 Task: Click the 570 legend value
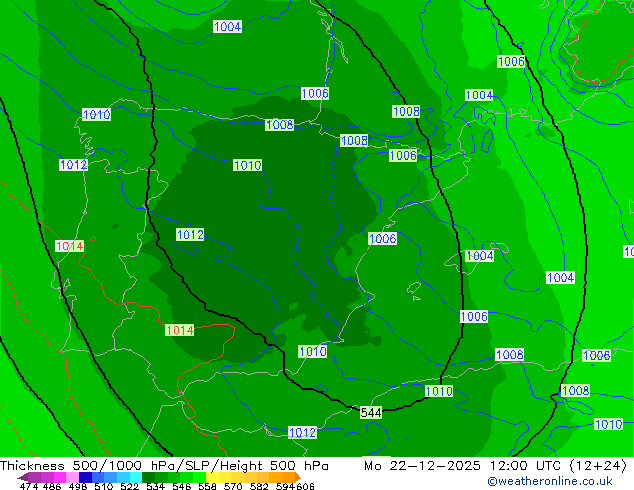point(233,486)
